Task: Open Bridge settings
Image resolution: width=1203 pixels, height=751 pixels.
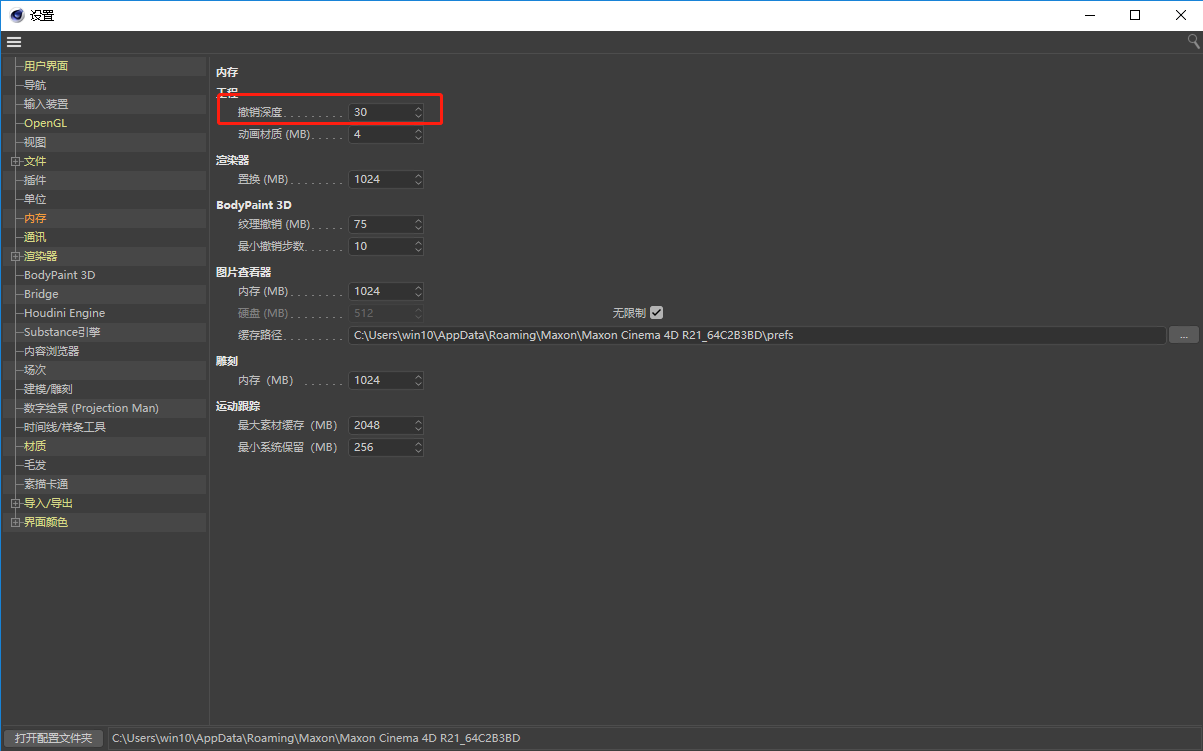Action: coord(41,294)
